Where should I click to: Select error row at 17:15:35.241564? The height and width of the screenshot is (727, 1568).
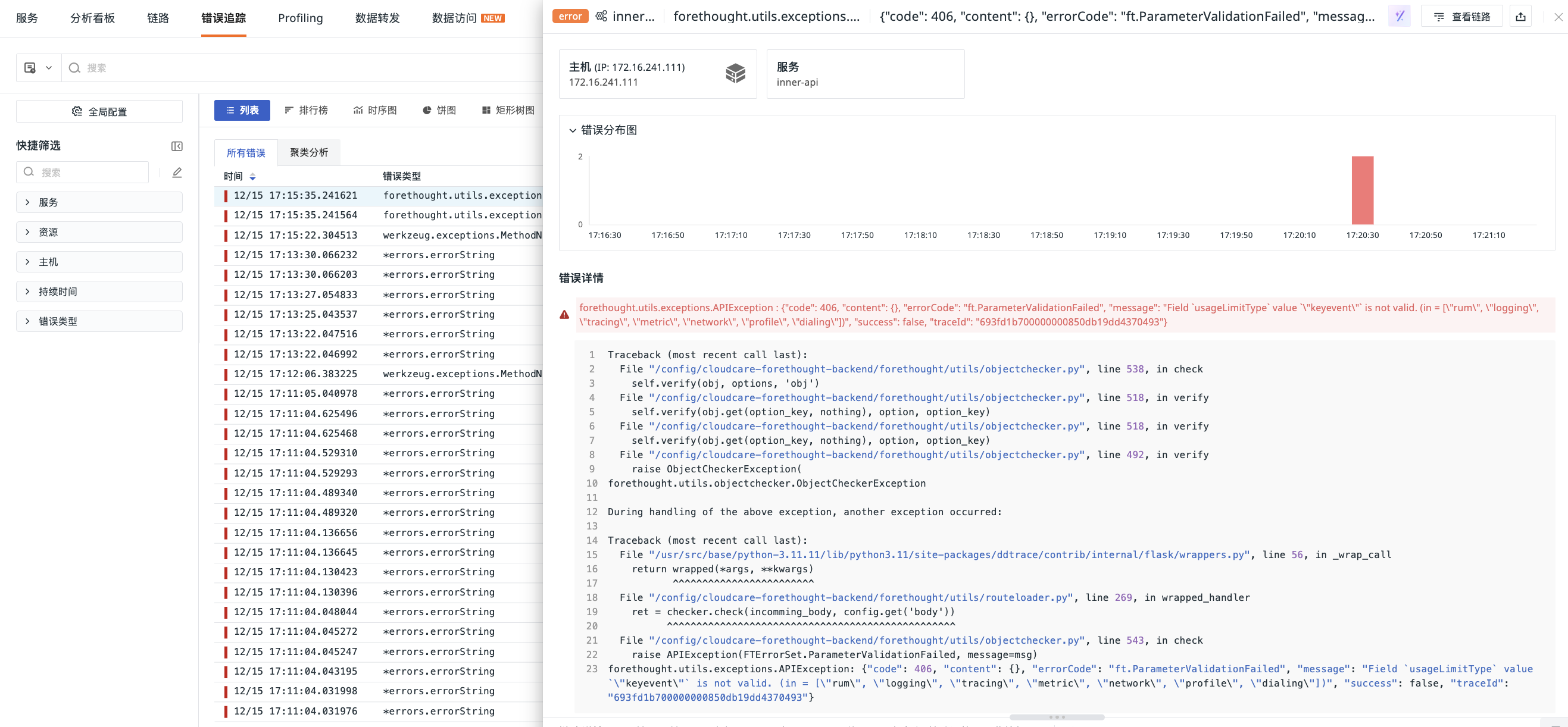click(379, 215)
